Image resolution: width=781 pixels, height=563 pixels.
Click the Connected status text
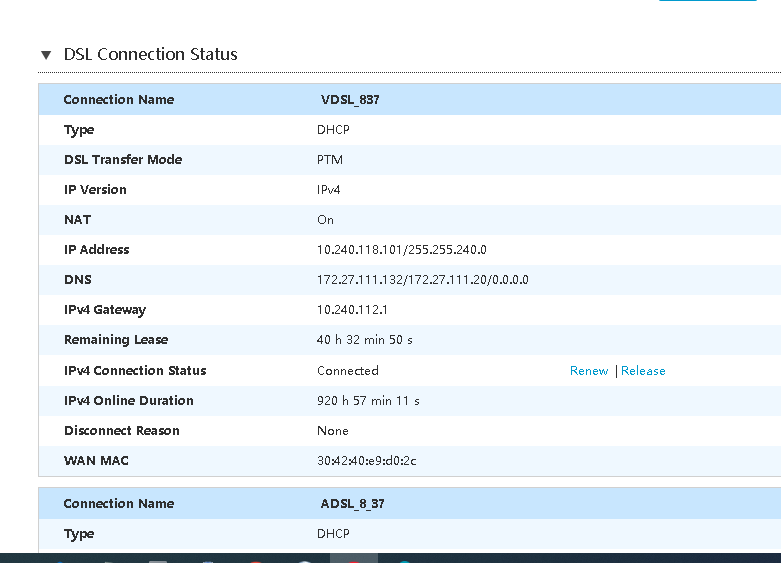tap(348, 371)
